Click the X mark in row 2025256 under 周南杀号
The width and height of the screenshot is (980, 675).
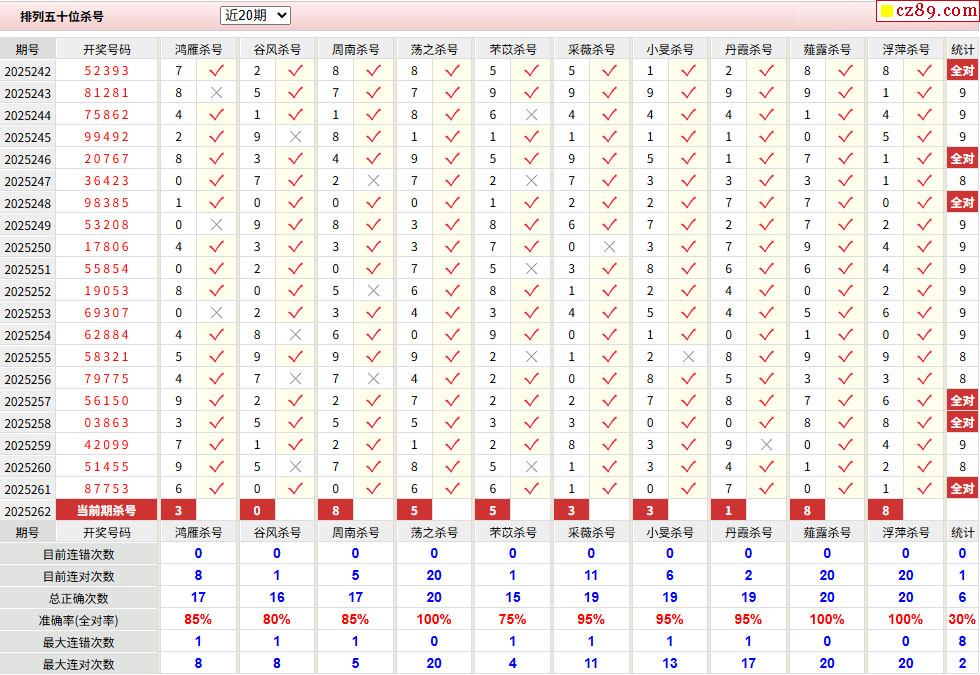click(x=374, y=379)
